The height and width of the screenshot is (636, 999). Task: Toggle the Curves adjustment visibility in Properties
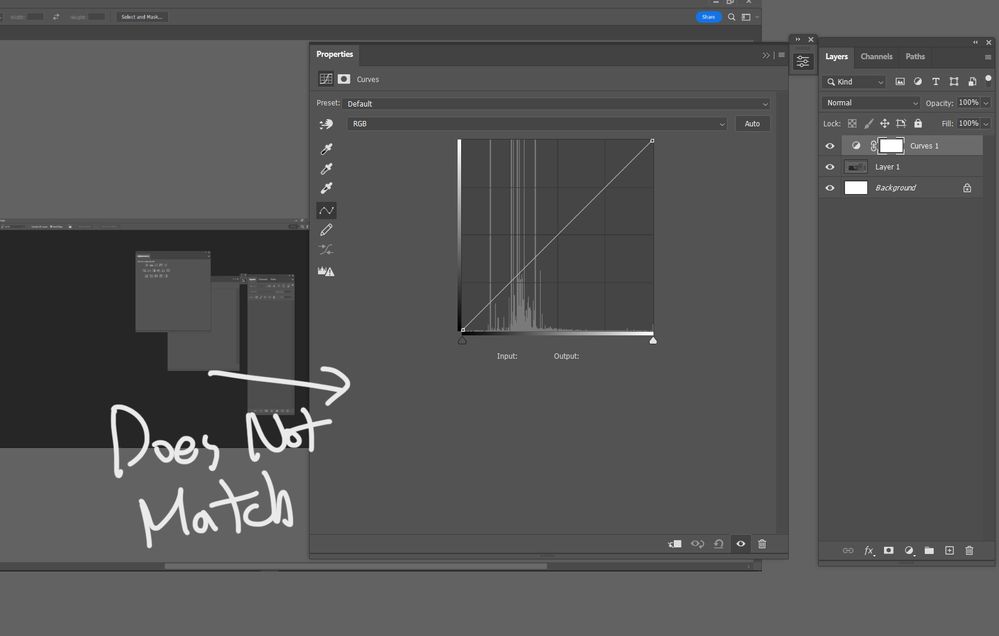click(740, 543)
